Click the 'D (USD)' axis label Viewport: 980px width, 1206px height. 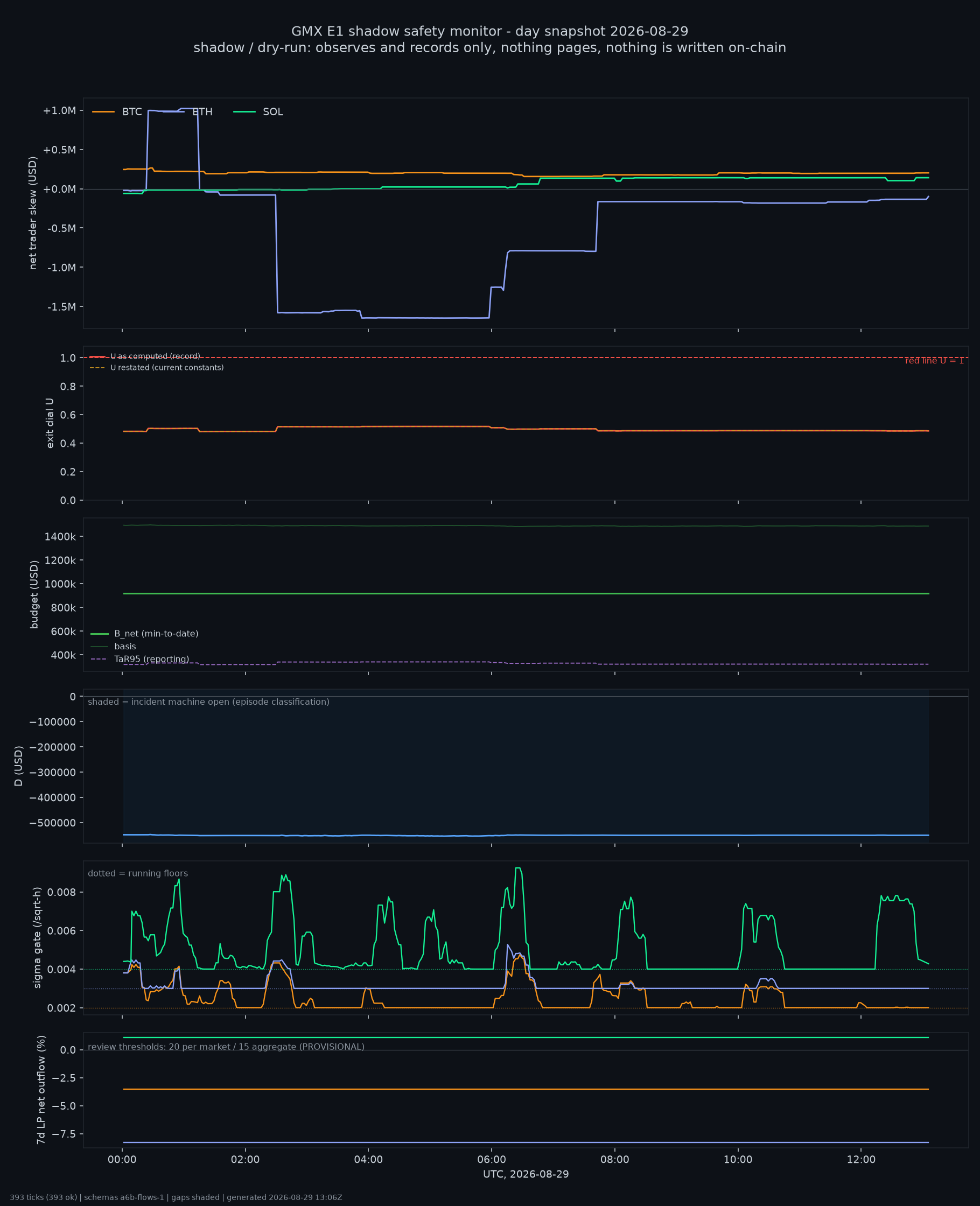(x=18, y=766)
